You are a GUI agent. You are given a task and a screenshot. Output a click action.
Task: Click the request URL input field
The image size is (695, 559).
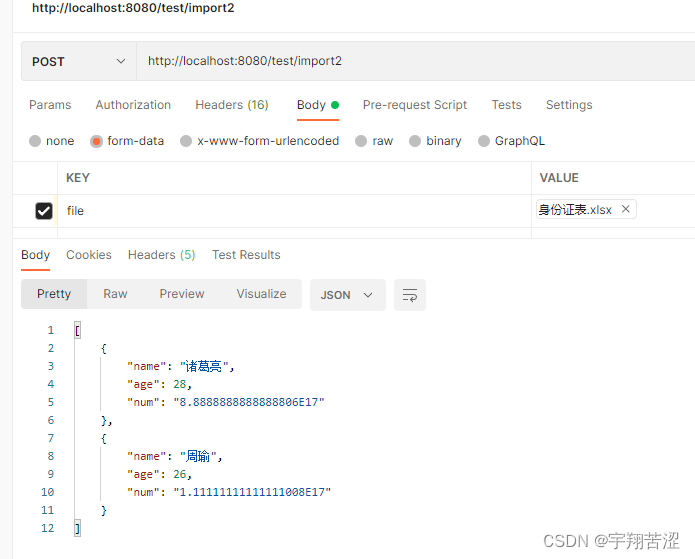pyautogui.click(x=416, y=61)
